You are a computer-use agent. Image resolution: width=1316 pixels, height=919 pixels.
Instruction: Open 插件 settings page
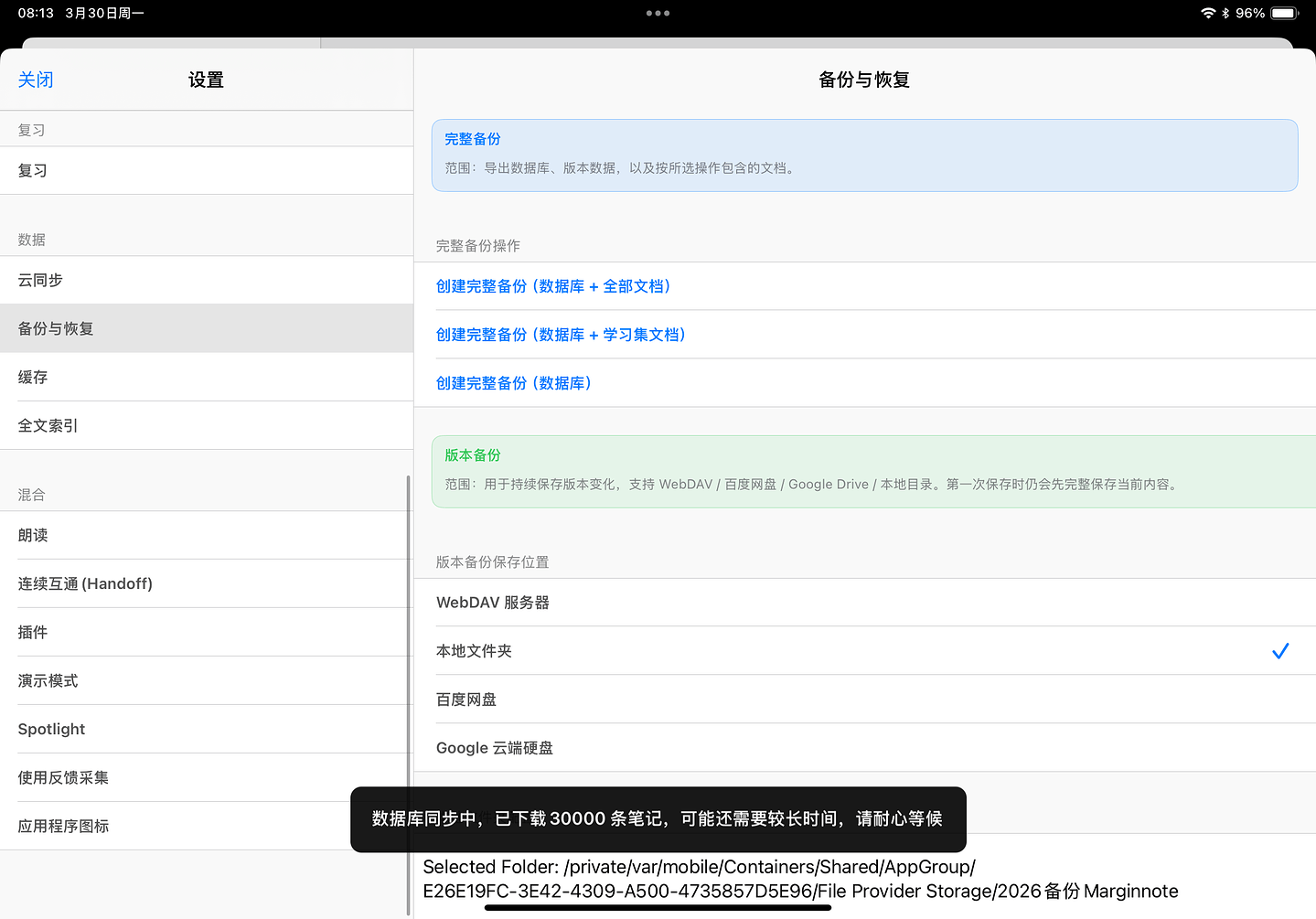(x=33, y=633)
